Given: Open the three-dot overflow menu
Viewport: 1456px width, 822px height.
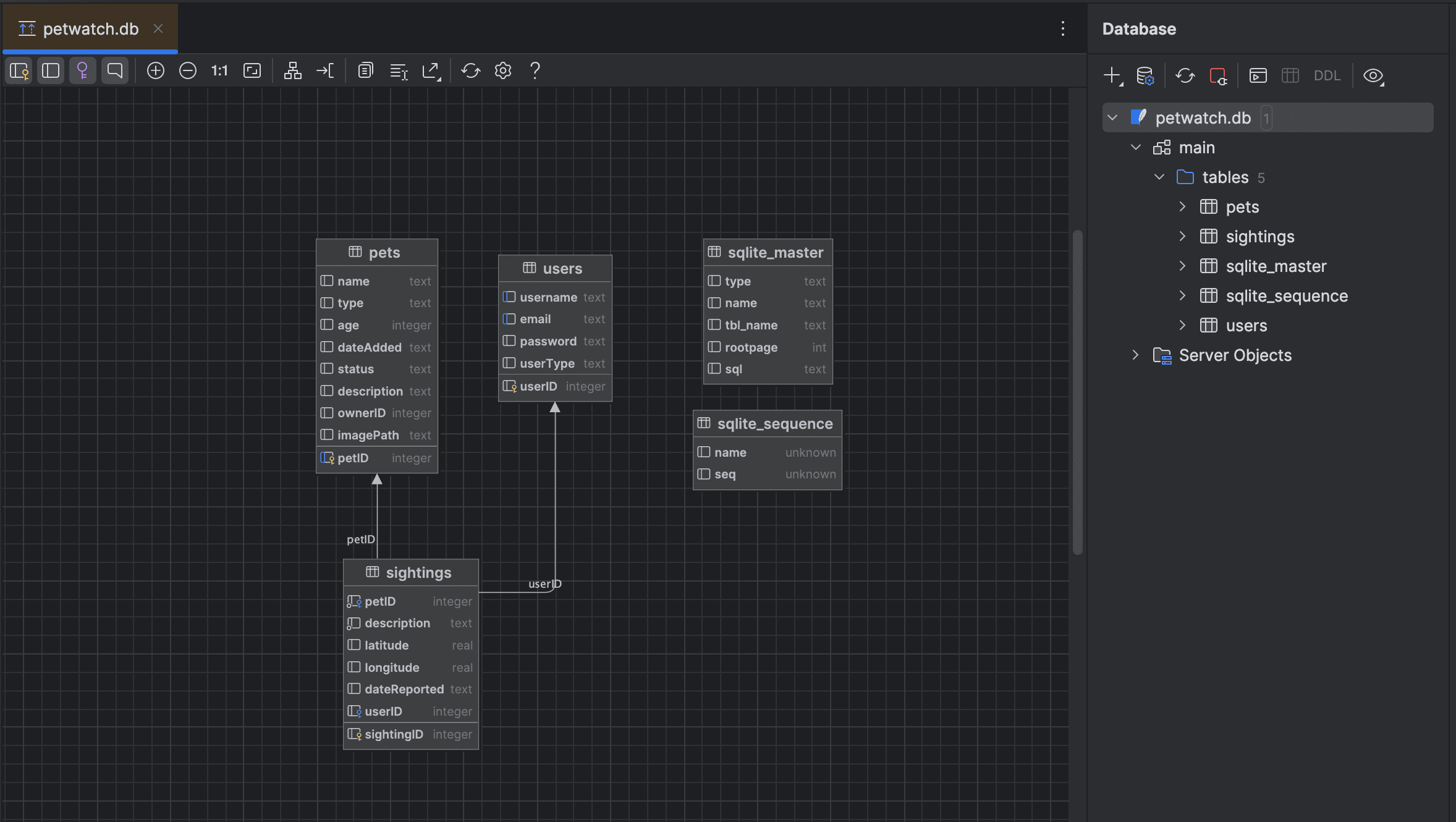Looking at the screenshot, I should 1063,28.
